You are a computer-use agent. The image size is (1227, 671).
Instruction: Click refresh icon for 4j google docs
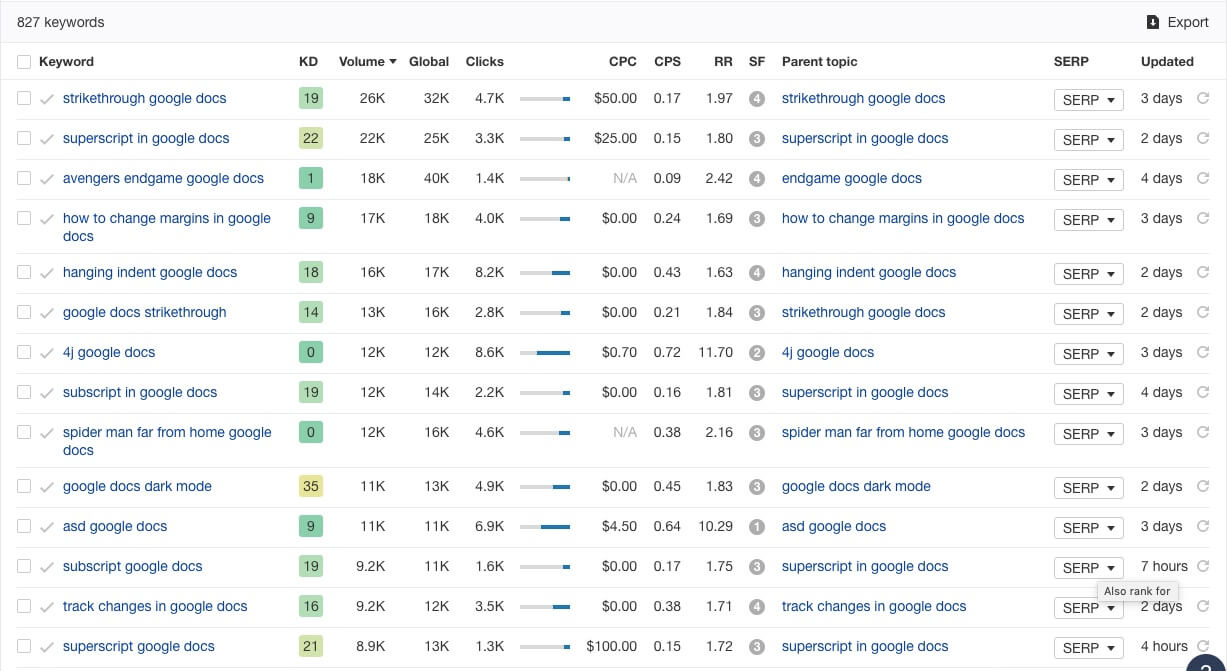tap(1203, 353)
